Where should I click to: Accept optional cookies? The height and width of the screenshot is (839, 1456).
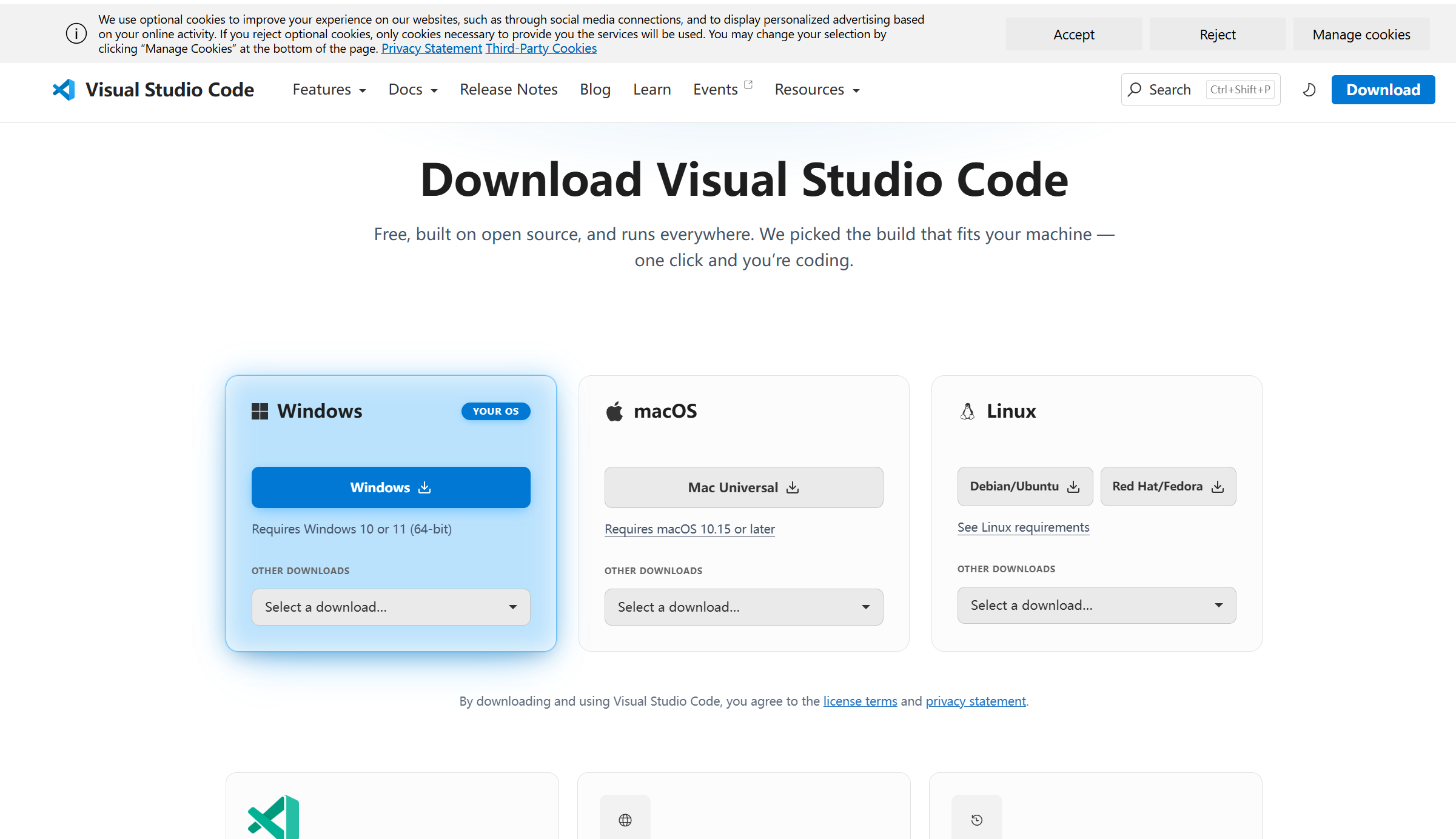(x=1074, y=34)
